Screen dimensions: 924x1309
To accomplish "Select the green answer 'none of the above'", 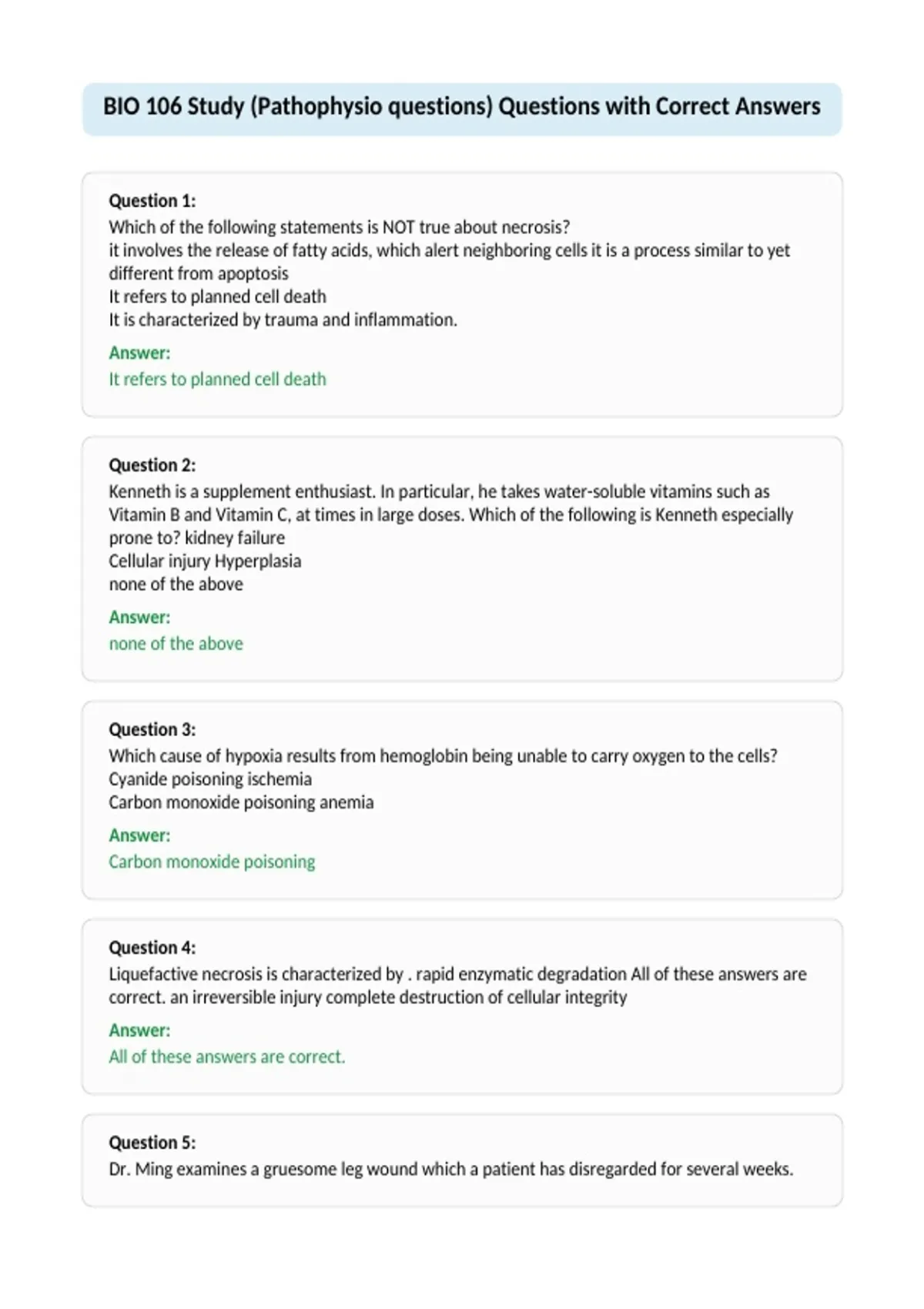I will pos(176,644).
